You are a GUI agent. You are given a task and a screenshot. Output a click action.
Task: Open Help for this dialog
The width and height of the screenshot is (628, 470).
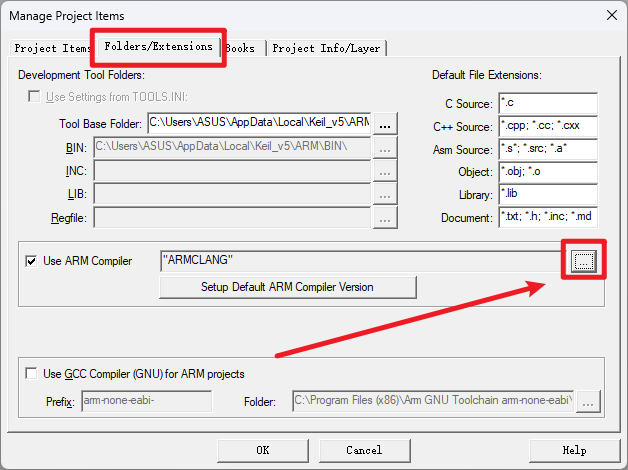[574, 450]
